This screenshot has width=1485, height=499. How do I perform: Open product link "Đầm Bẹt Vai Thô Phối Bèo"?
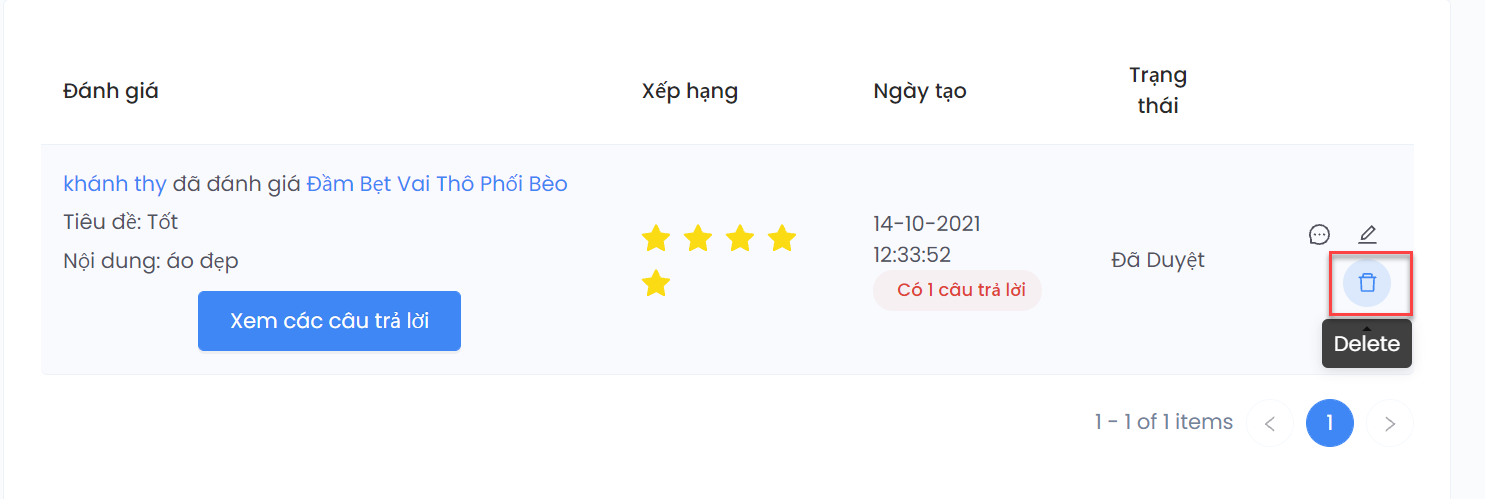[x=437, y=184]
